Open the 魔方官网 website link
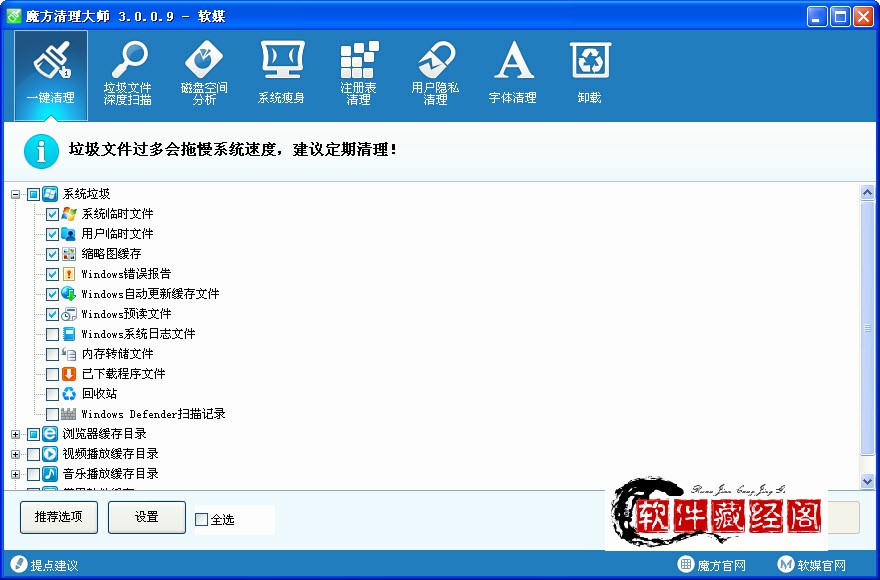The height and width of the screenshot is (580, 880). click(715, 565)
